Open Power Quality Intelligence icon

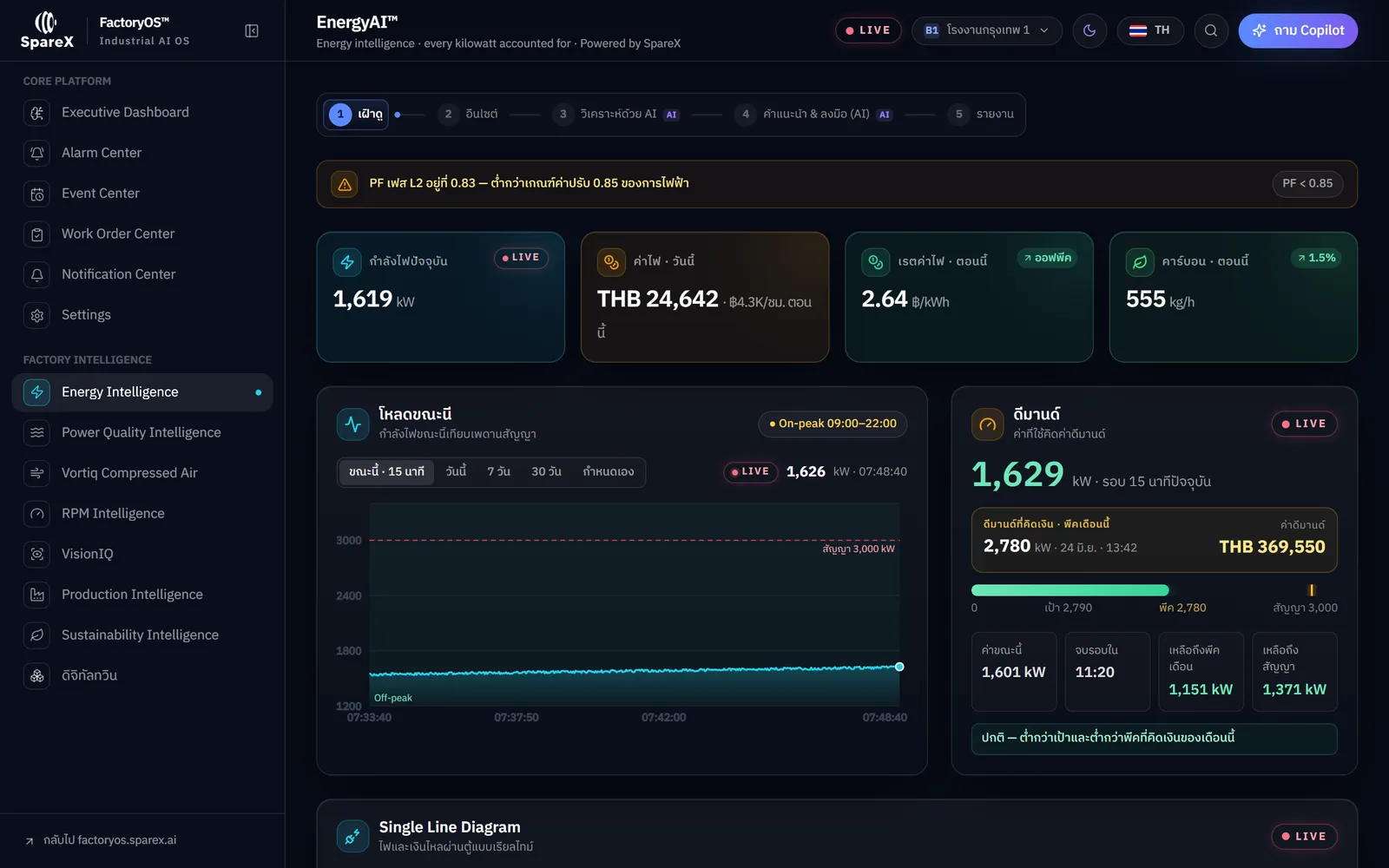(x=37, y=432)
